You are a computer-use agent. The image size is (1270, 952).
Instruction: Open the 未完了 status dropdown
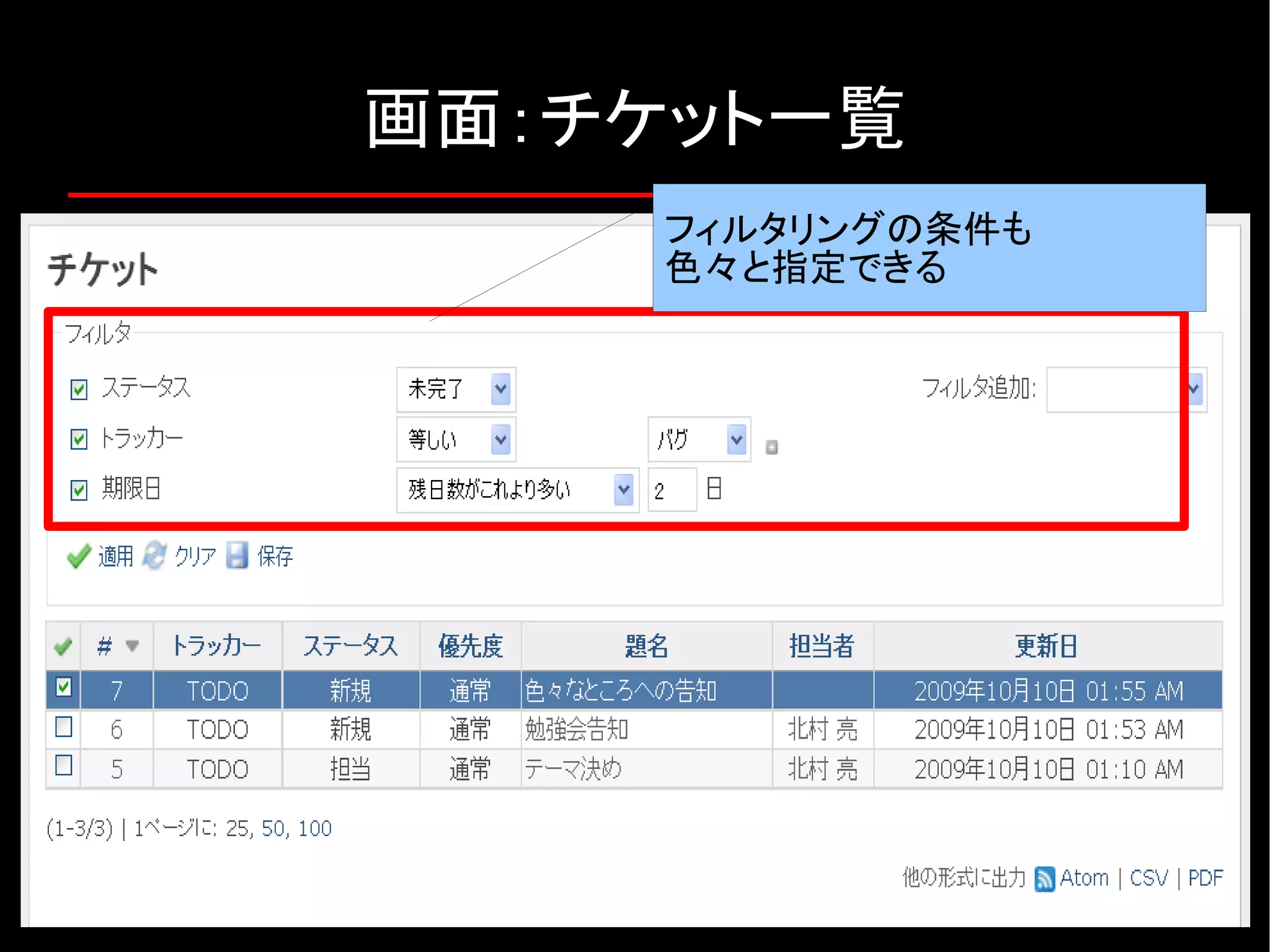pos(456,389)
